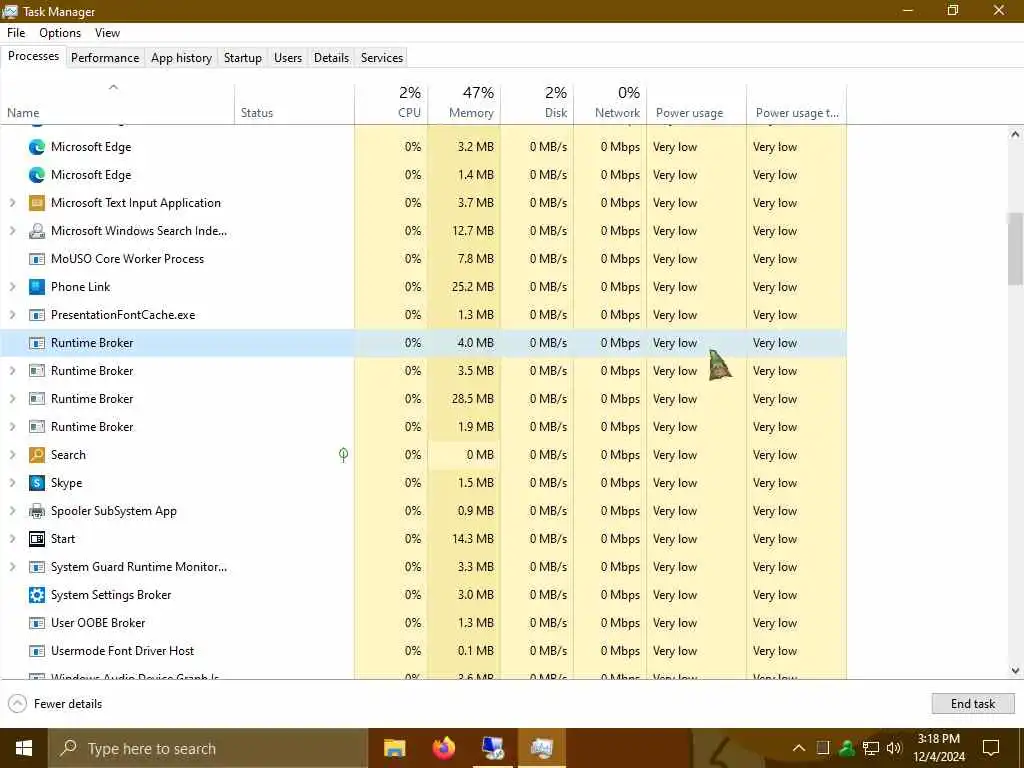
Task: Click the network tray icon
Action: (x=870, y=748)
